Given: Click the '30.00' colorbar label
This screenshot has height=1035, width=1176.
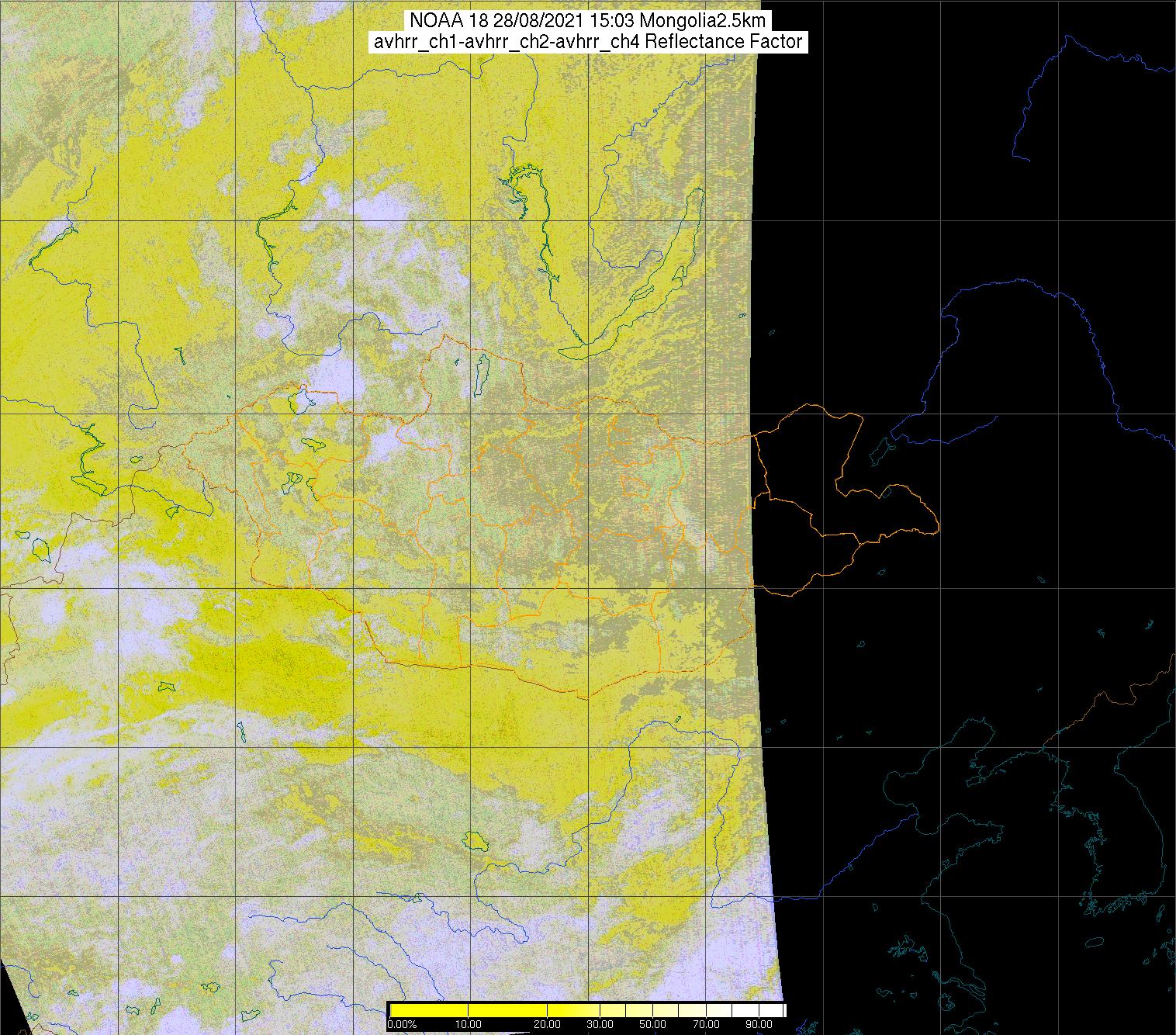Looking at the screenshot, I should coord(601,1024).
